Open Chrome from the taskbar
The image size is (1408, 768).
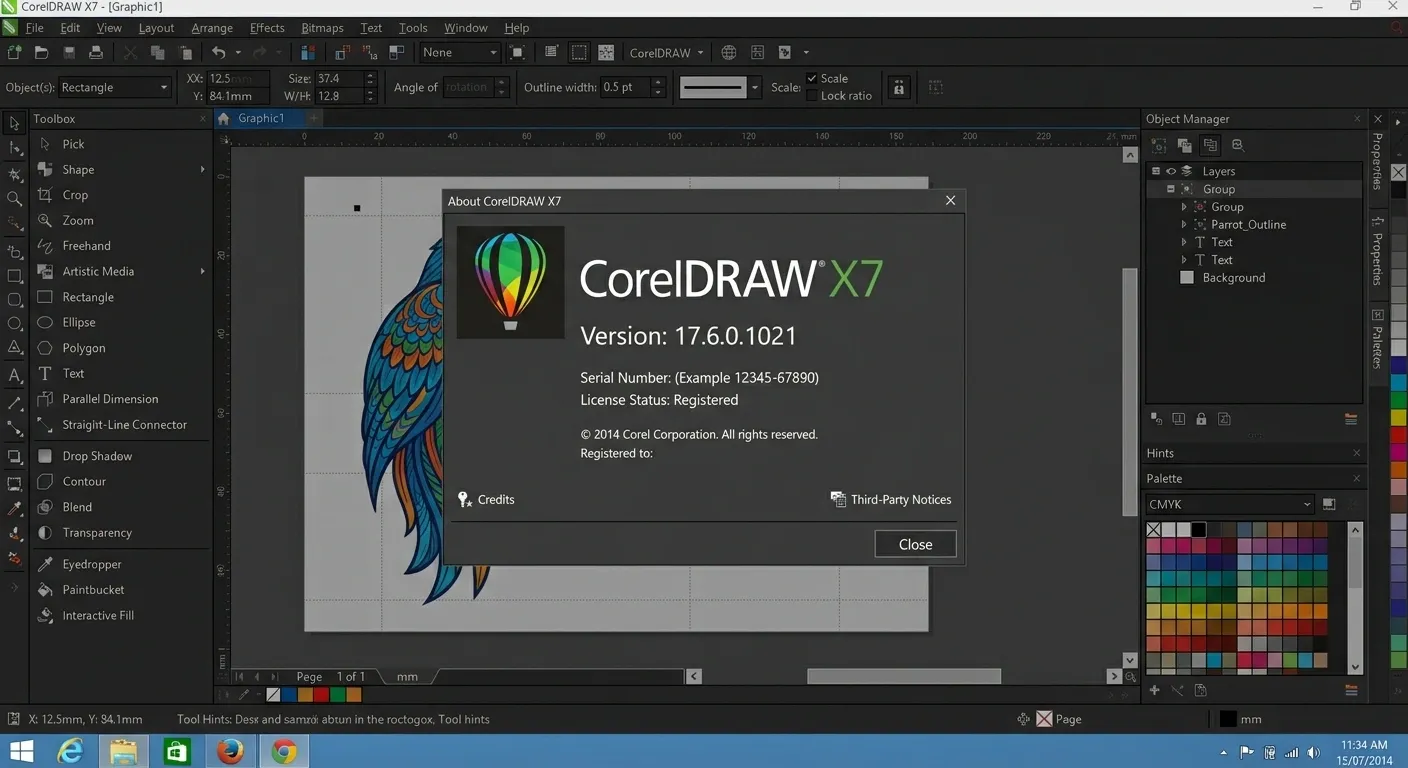point(284,751)
